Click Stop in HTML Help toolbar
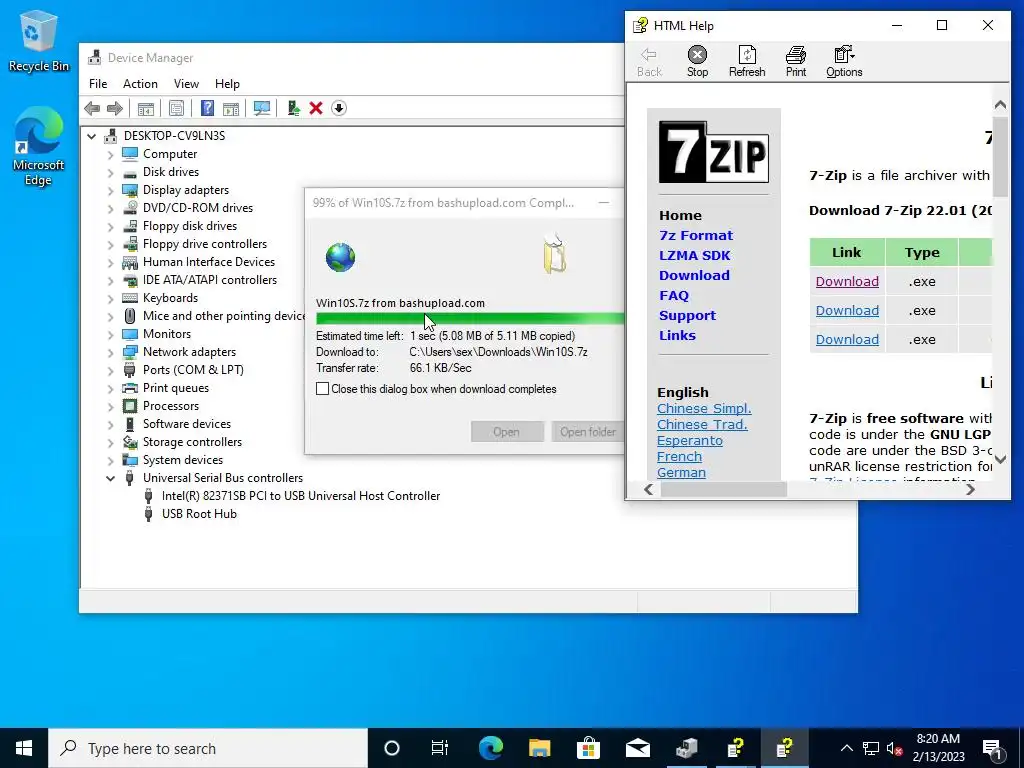 tap(697, 61)
